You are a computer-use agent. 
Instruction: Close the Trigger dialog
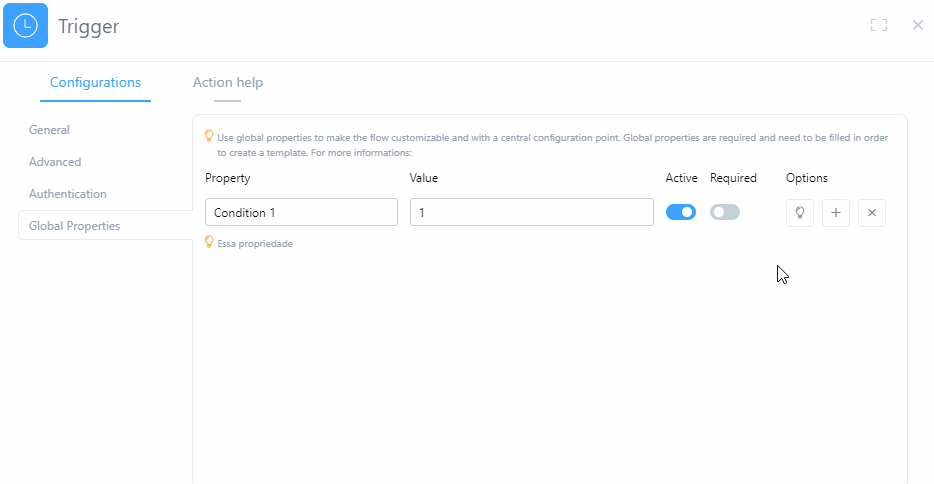pyautogui.click(x=918, y=25)
